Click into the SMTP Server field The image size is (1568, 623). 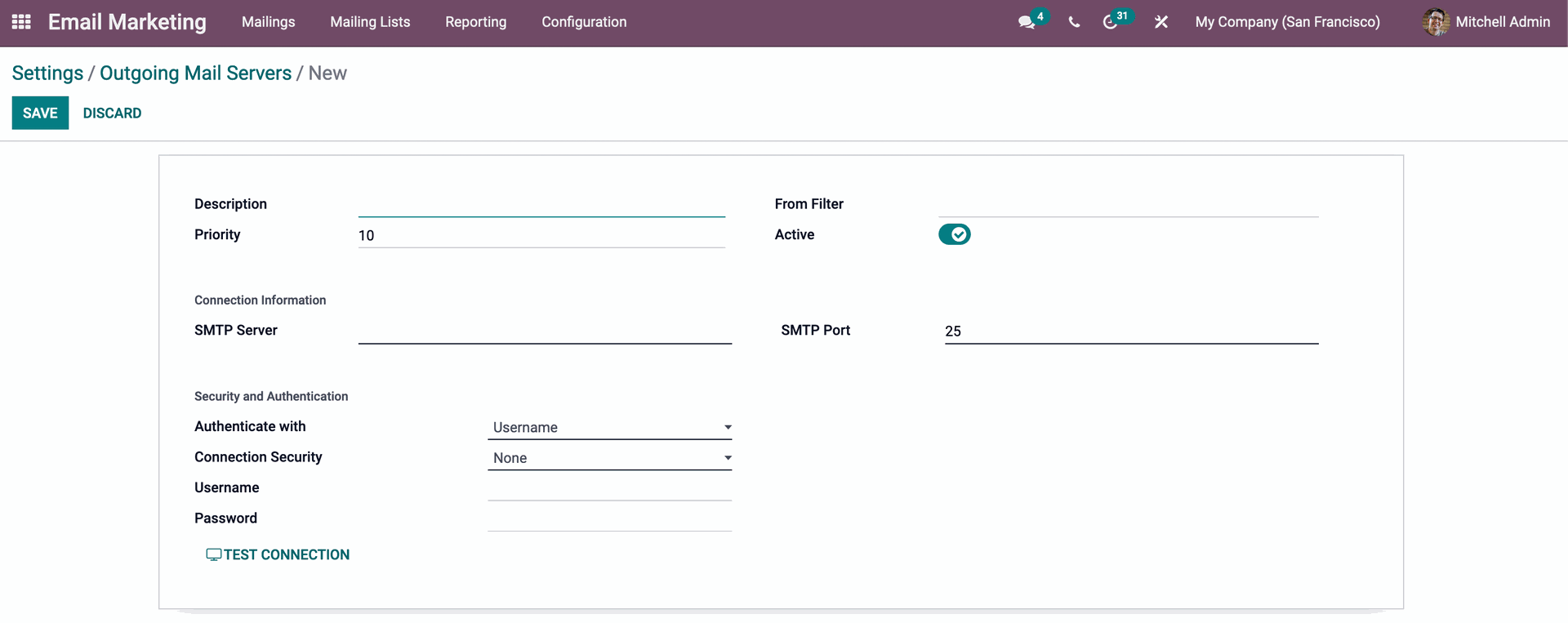545,332
